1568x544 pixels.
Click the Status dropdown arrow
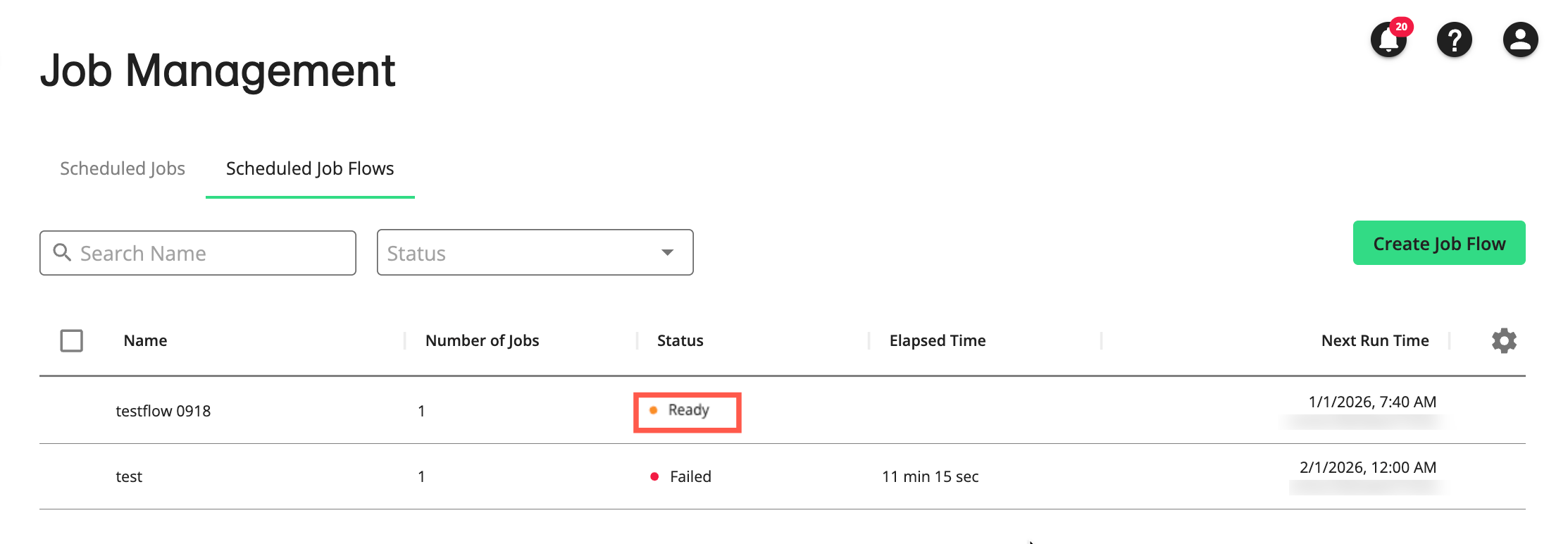[x=667, y=252]
